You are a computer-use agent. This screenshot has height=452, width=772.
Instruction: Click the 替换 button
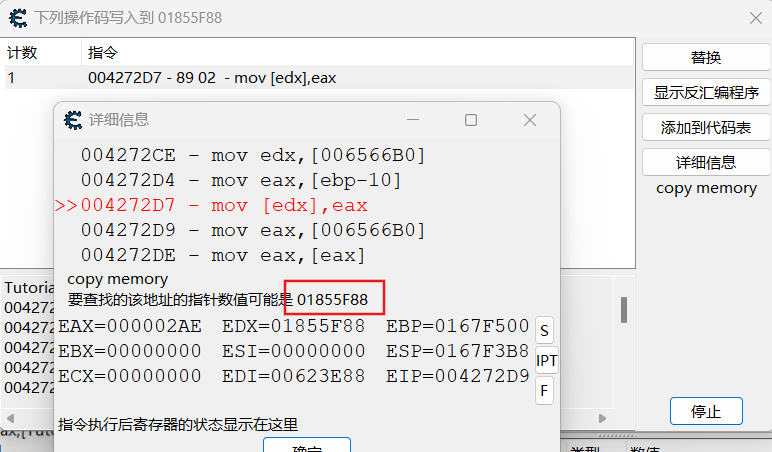pos(706,58)
